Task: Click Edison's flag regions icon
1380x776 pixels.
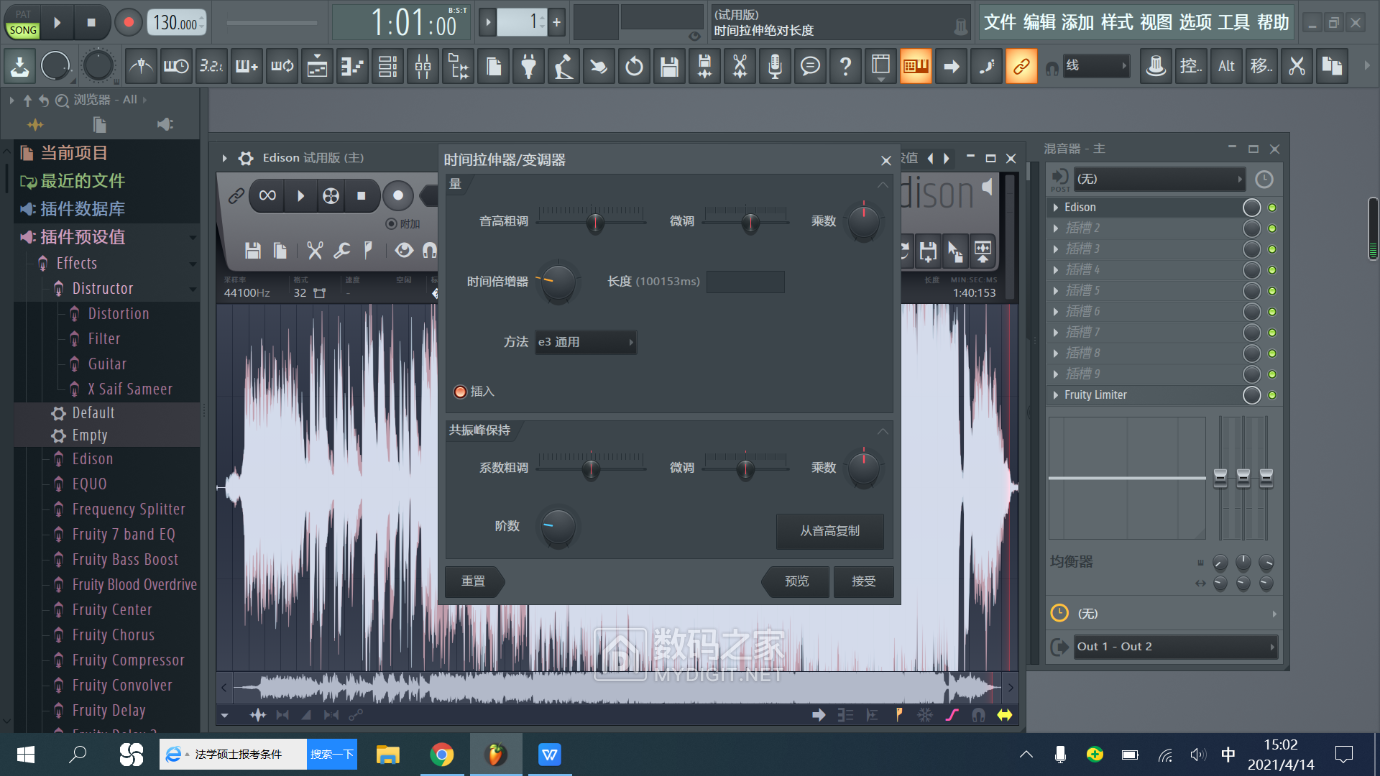Action: (x=367, y=251)
